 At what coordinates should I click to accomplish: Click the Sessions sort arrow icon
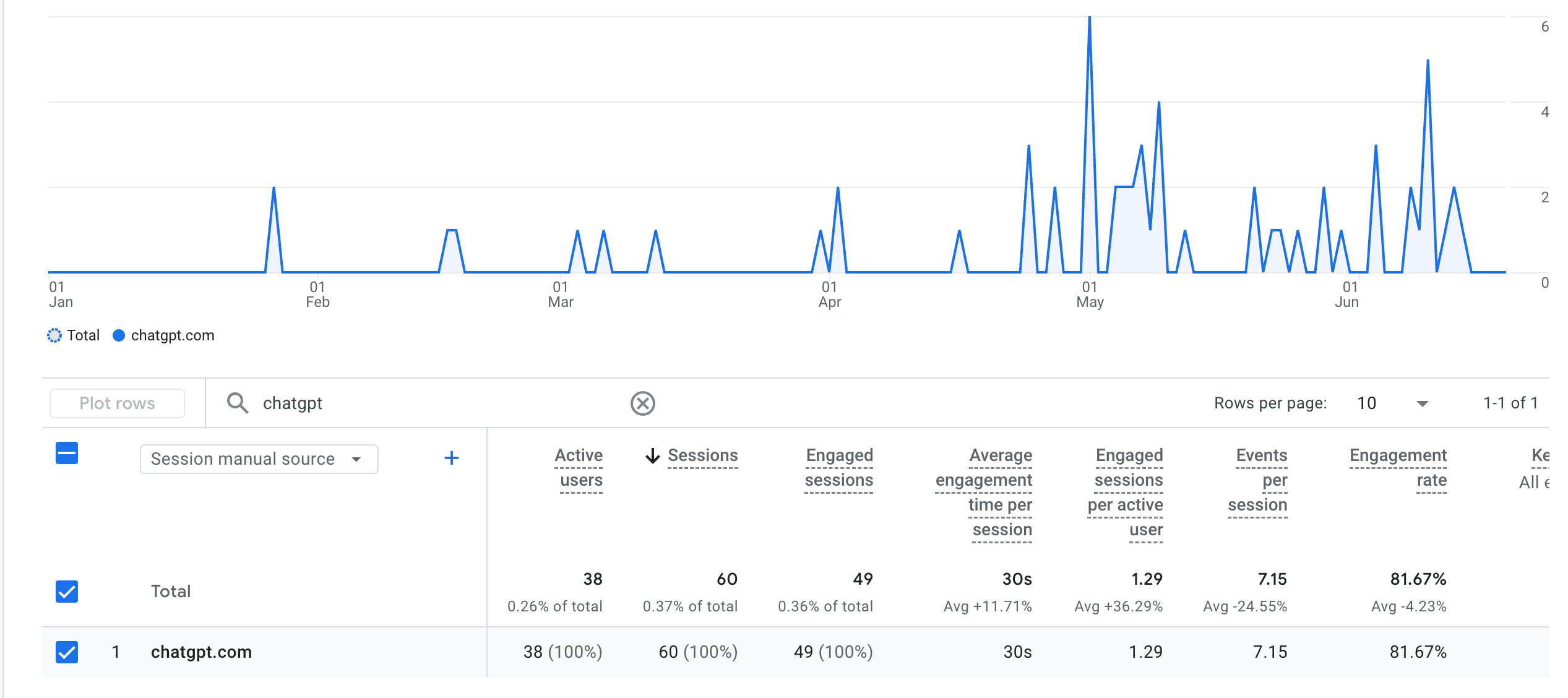pos(652,456)
